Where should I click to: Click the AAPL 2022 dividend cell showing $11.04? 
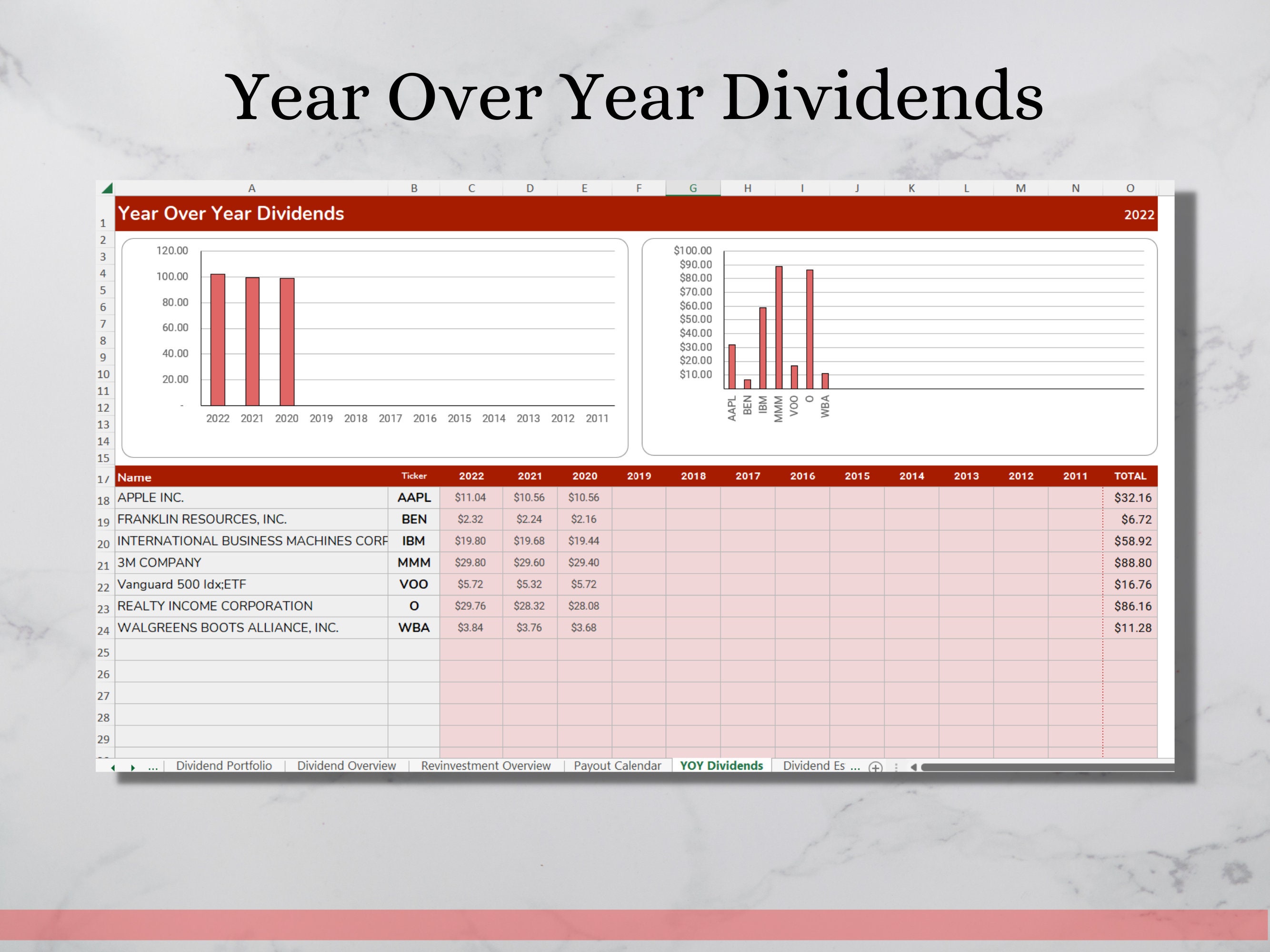(472, 497)
